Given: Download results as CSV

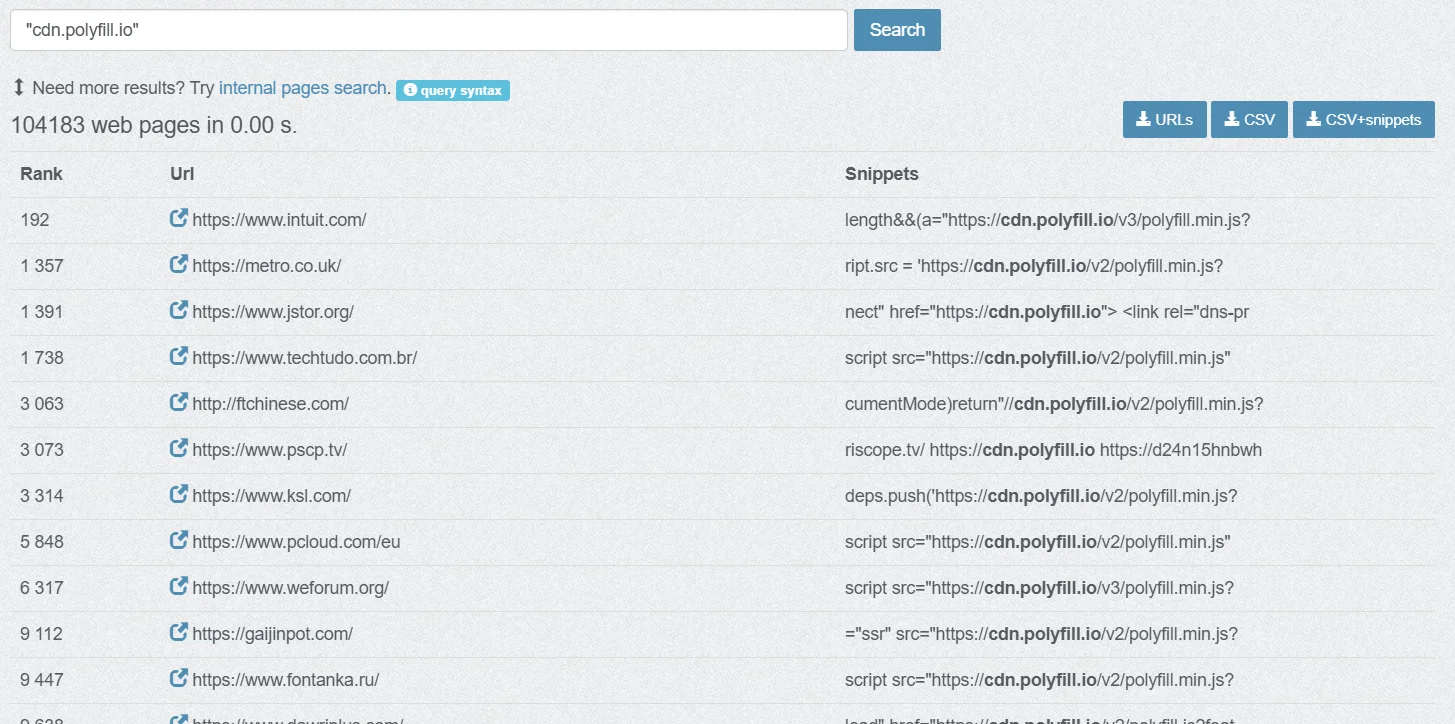Looking at the screenshot, I should point(1249,119).
